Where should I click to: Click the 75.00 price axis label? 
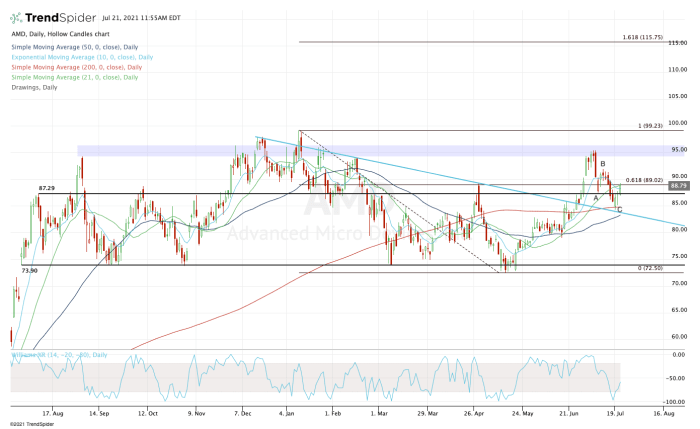tap(679, 256)
